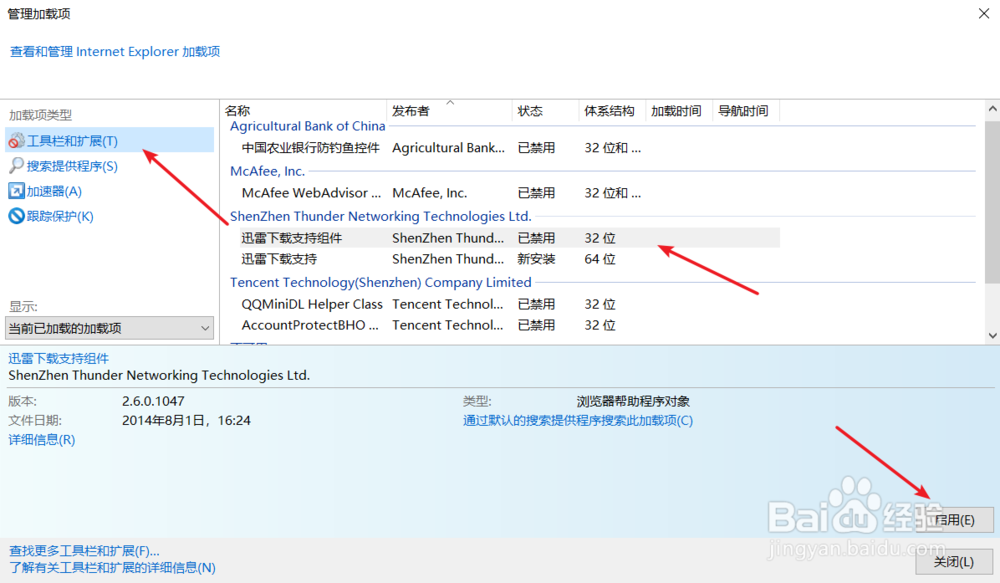Click the 启用(E) enable button
Image resolution: width=1000 pixels, height=583 pixels.
(x=954, y=520)
